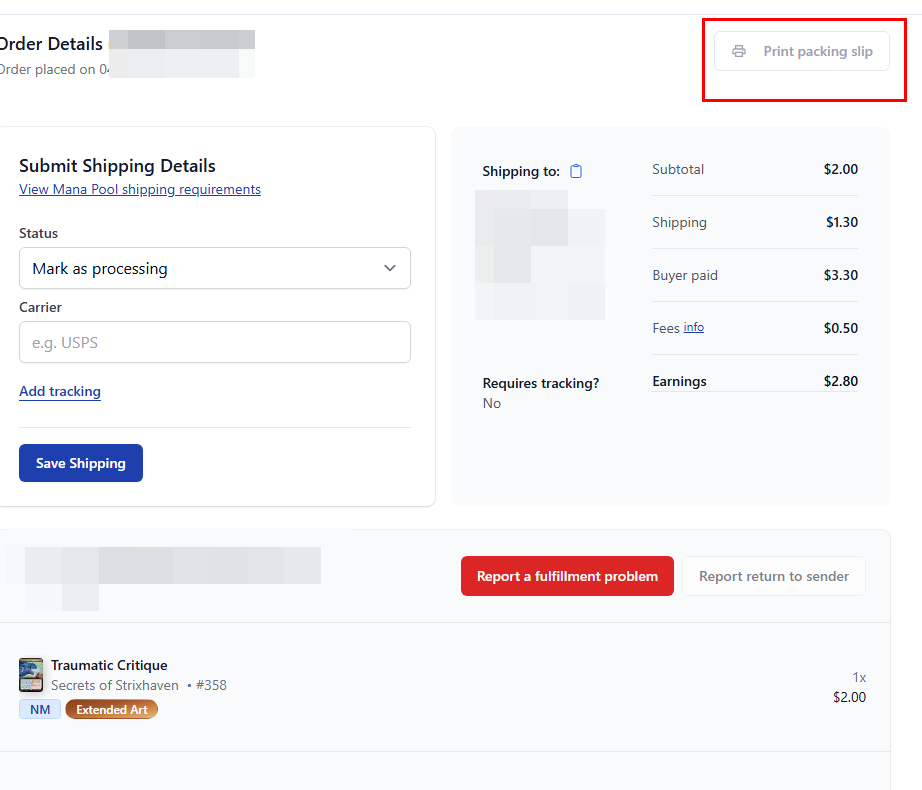The width and height of the screenshot is (922, 790).
Task: Click Report a fulfillment problem button
Action: pyautogui.click(x=567, y=576)
